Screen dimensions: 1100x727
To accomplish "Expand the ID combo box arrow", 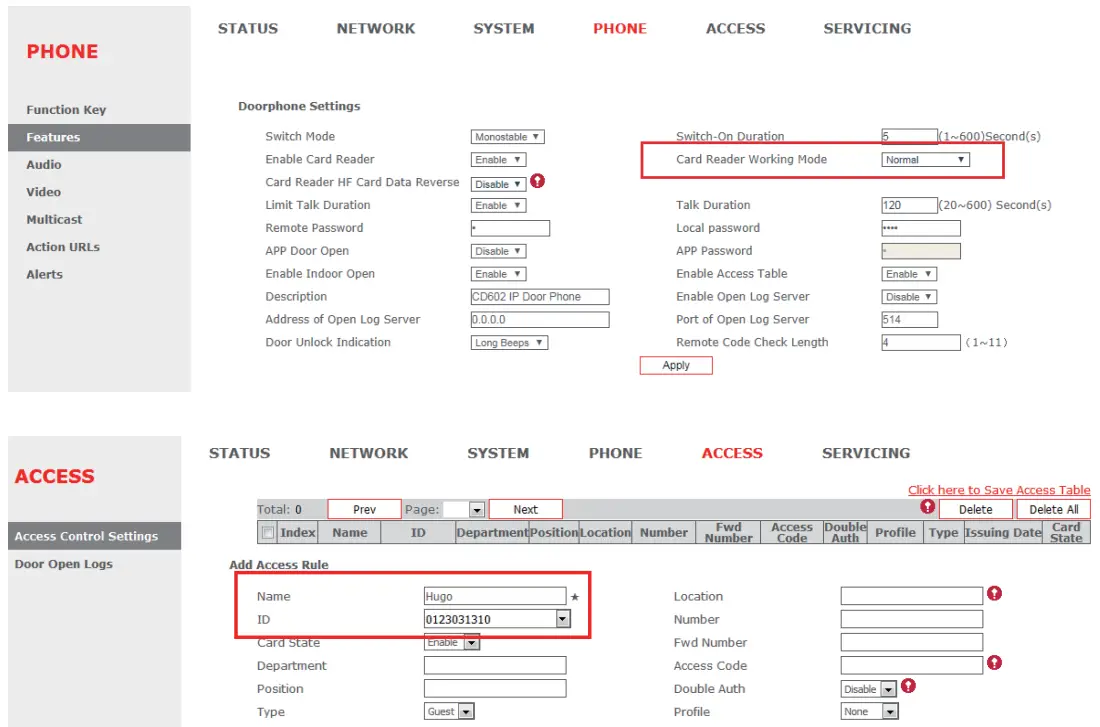I will (x=563, y=619).
